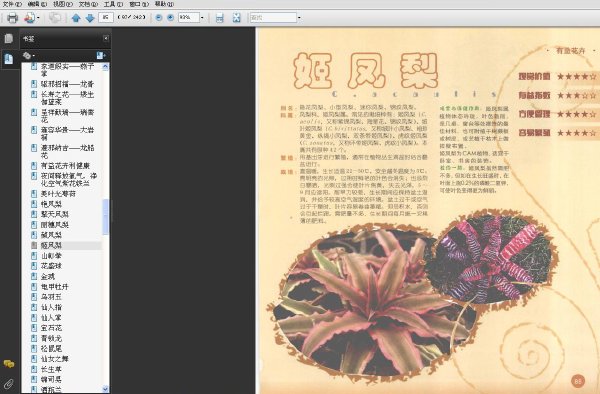Click the create PDF online icon
The image size is (600, 394).
[29, 18]
